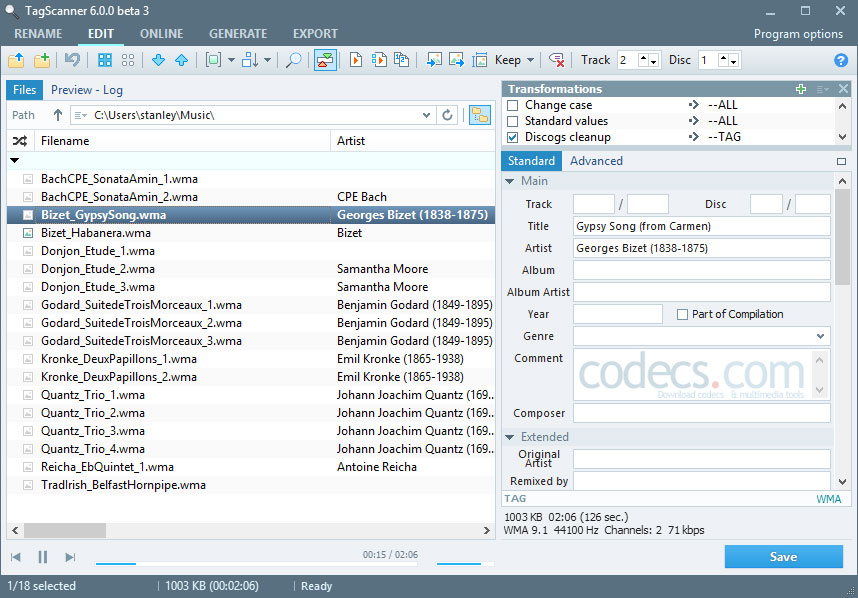
Task: Close the Transformations panel
Action: click(843, 88)
